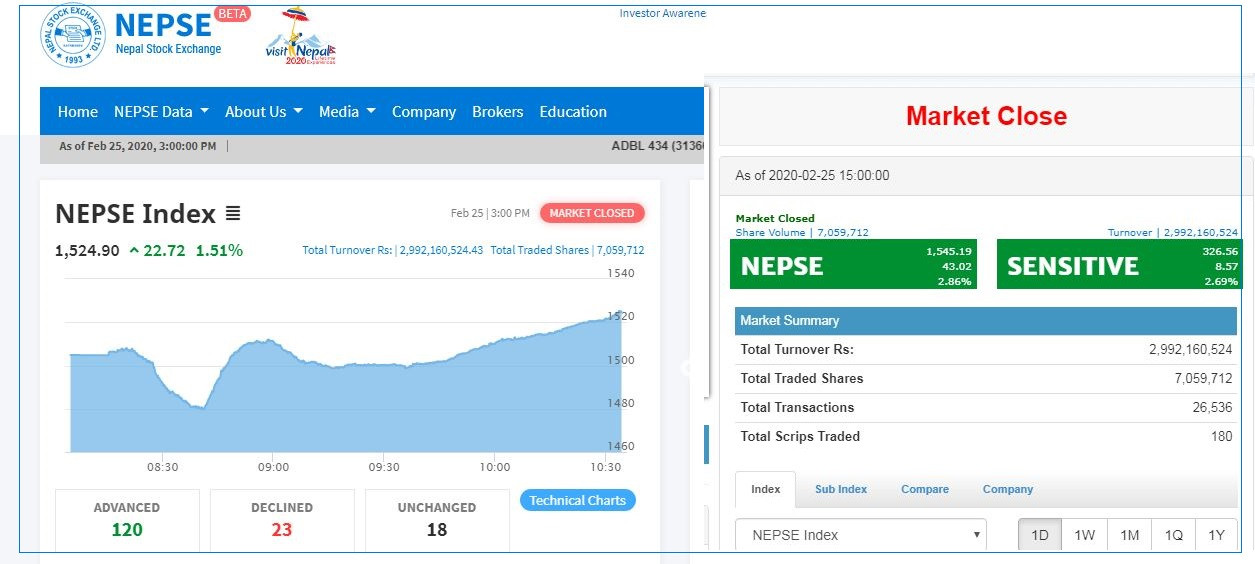
Task: Click the green up arrow before 22.72
Action: (x=134, y=250)
